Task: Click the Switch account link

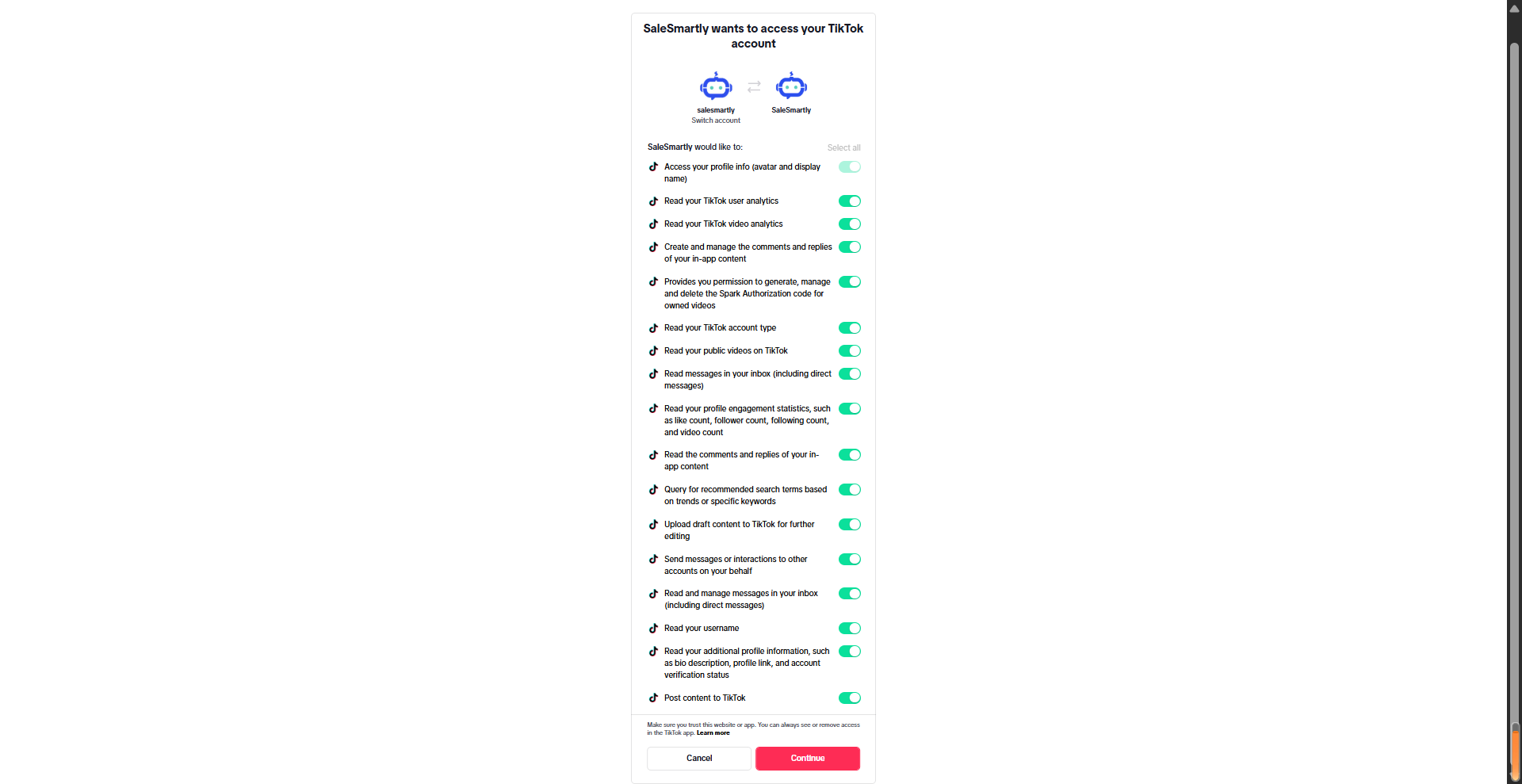Action: [715, 120]
